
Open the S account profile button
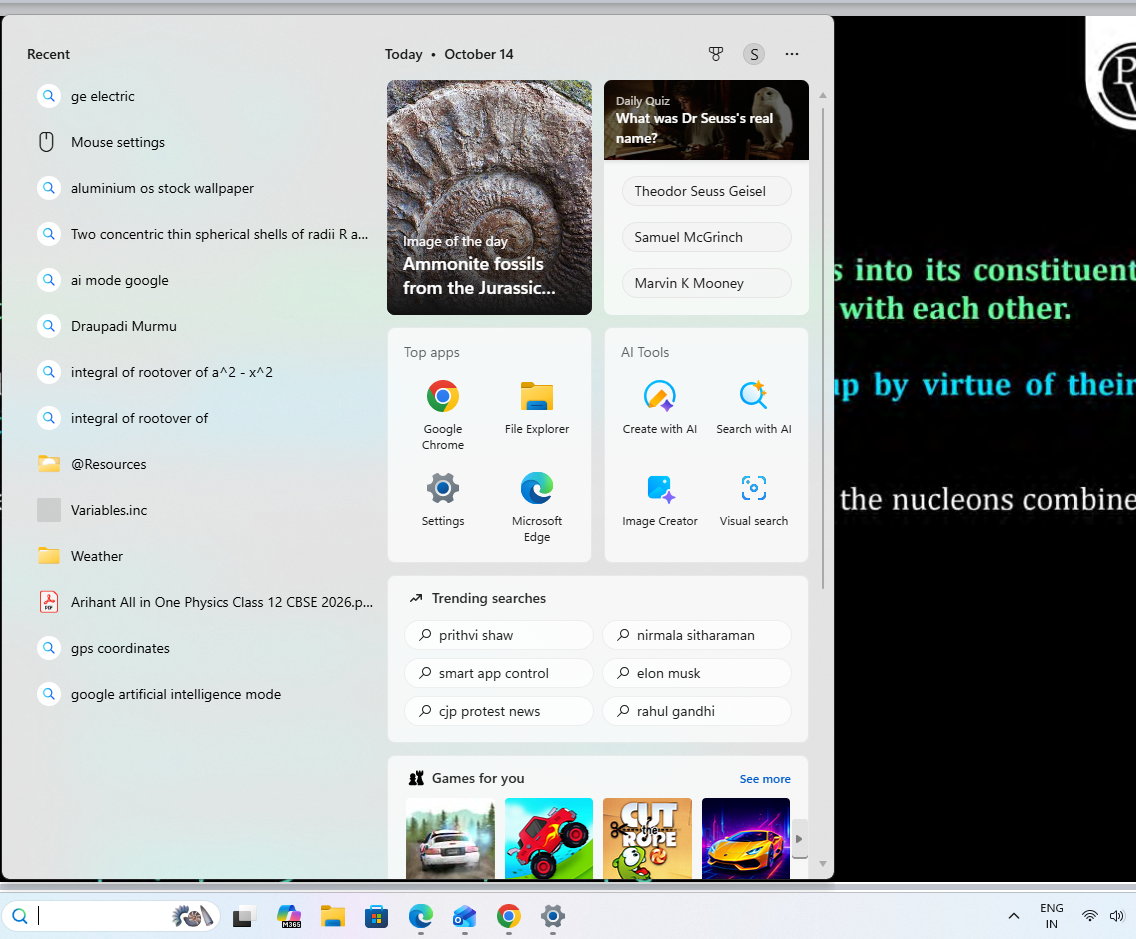pos(754,54)
